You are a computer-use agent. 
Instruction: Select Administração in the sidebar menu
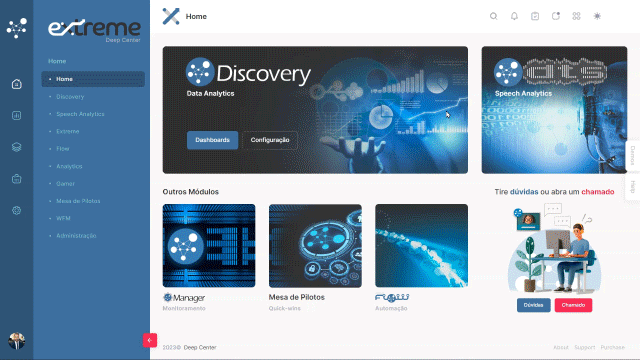point(76,236)
